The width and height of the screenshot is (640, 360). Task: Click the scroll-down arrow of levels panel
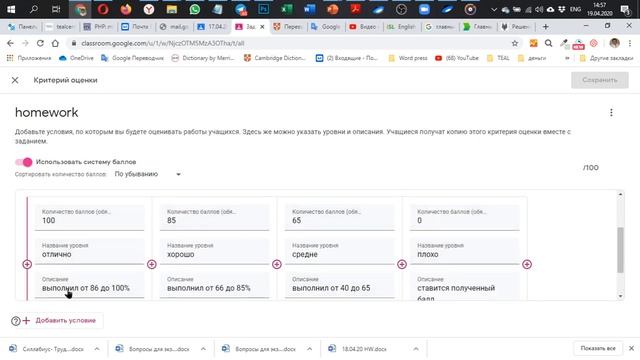(x=620, y=296)
